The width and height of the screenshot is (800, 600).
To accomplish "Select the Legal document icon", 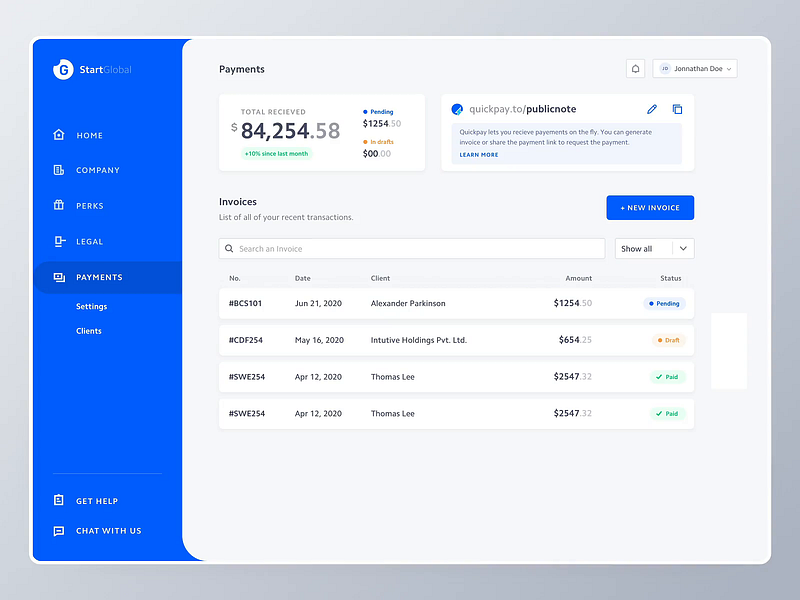I will click(59, 241).
